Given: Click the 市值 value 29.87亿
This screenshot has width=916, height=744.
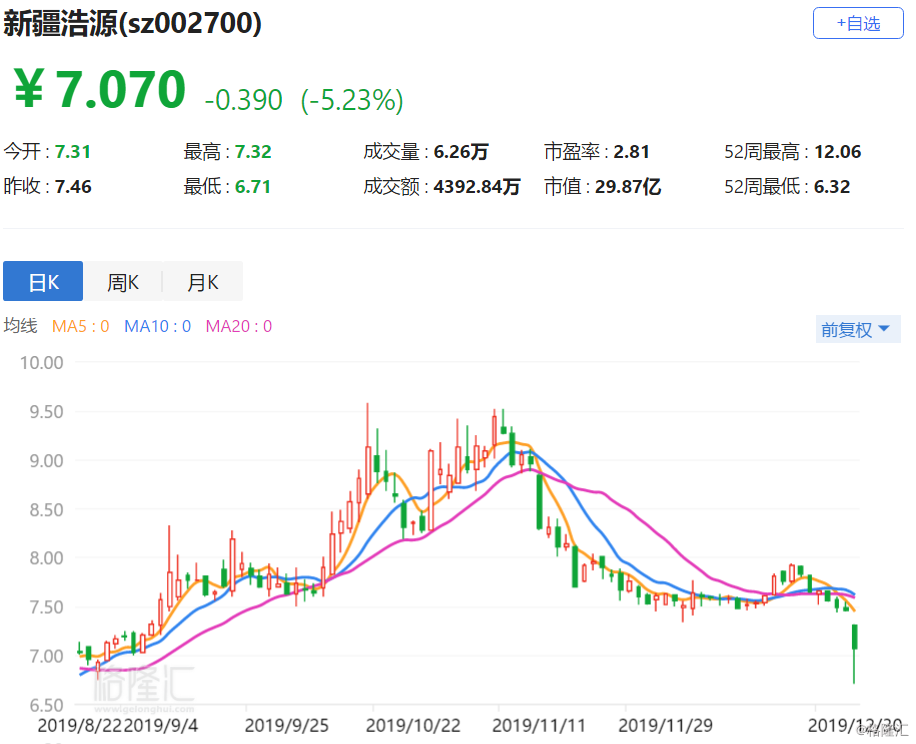Looking at the screenshot, I should pyautogui.click(x=628, y=187).
